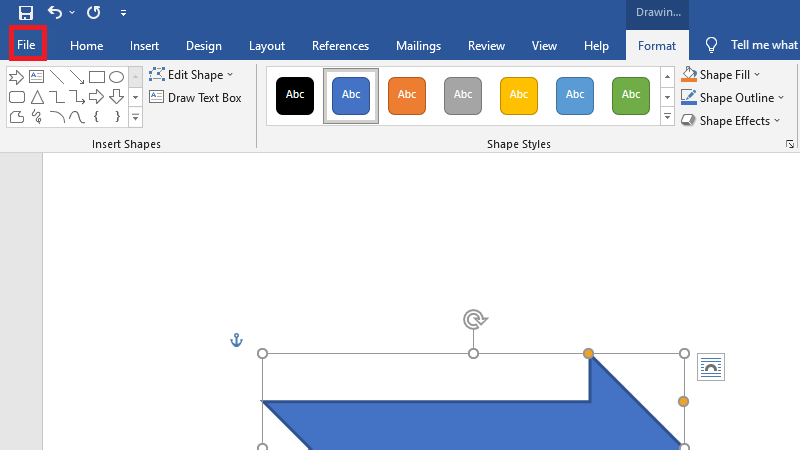
Task: Pick the isosceles triangle shape
Action: [x=36, y=97]
